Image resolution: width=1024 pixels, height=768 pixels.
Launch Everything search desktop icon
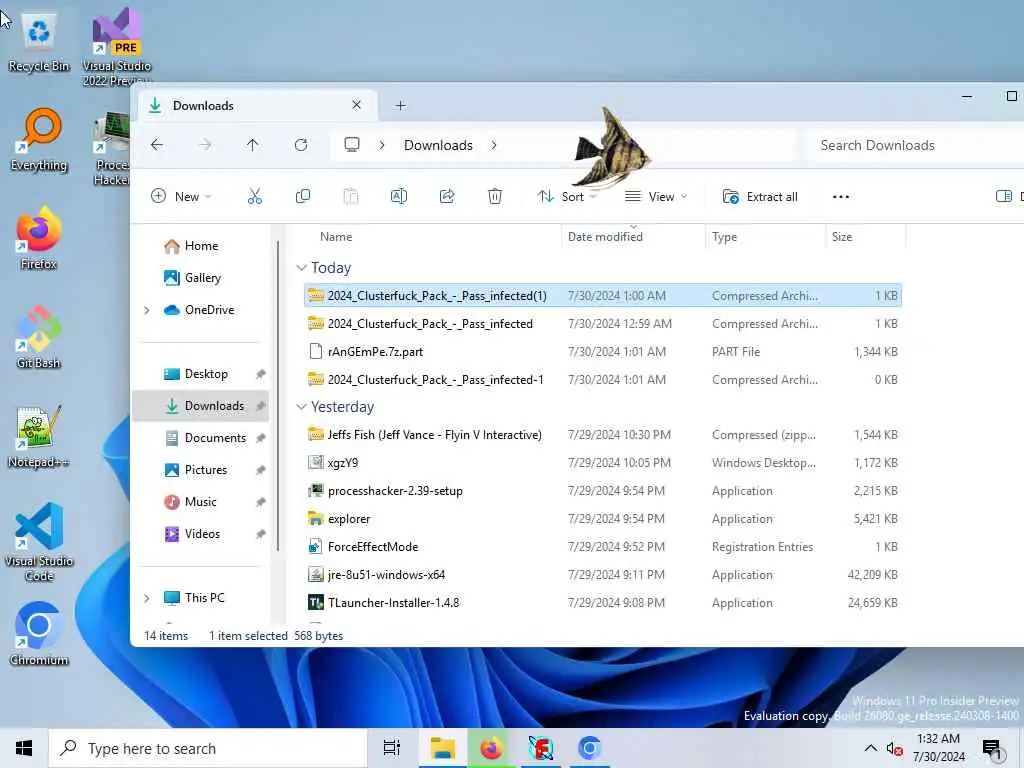39,140
